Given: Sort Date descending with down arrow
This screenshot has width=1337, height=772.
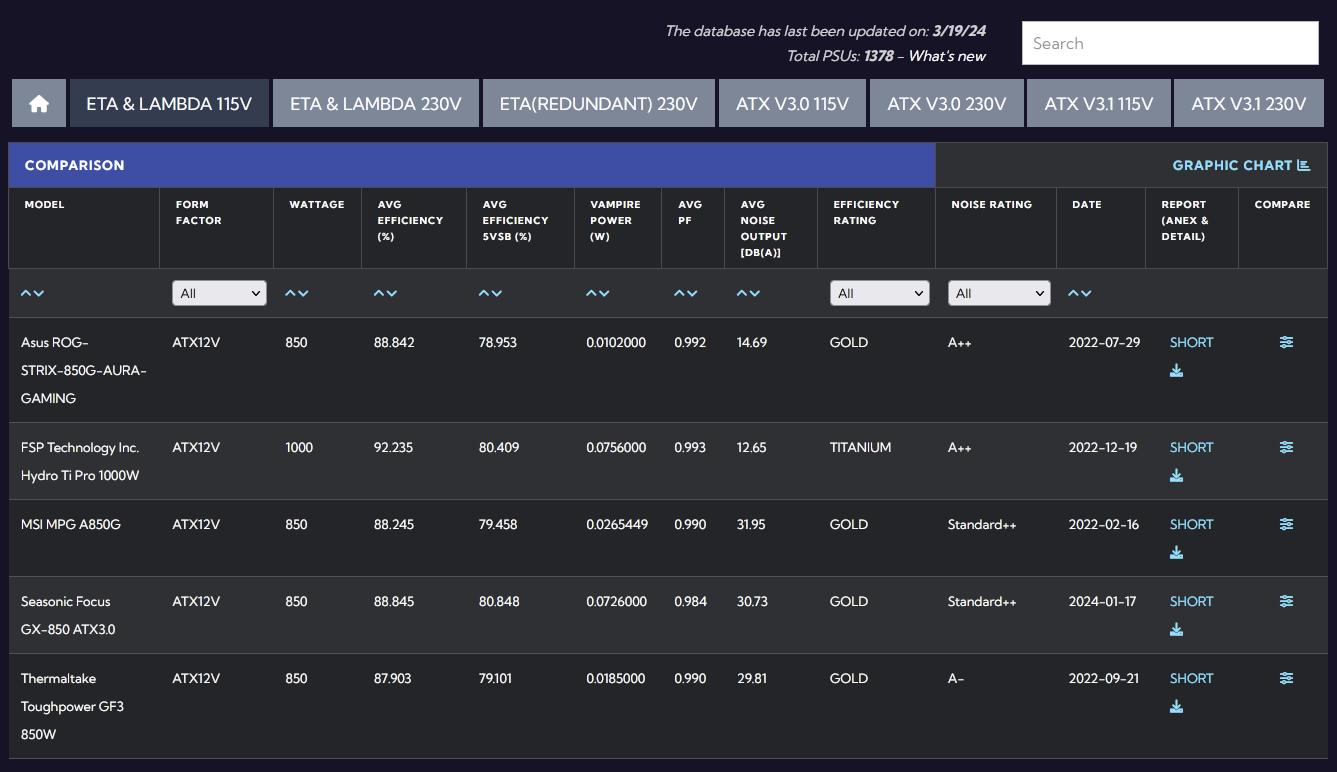Looking at the screenshot, I should click(1086, 293).
